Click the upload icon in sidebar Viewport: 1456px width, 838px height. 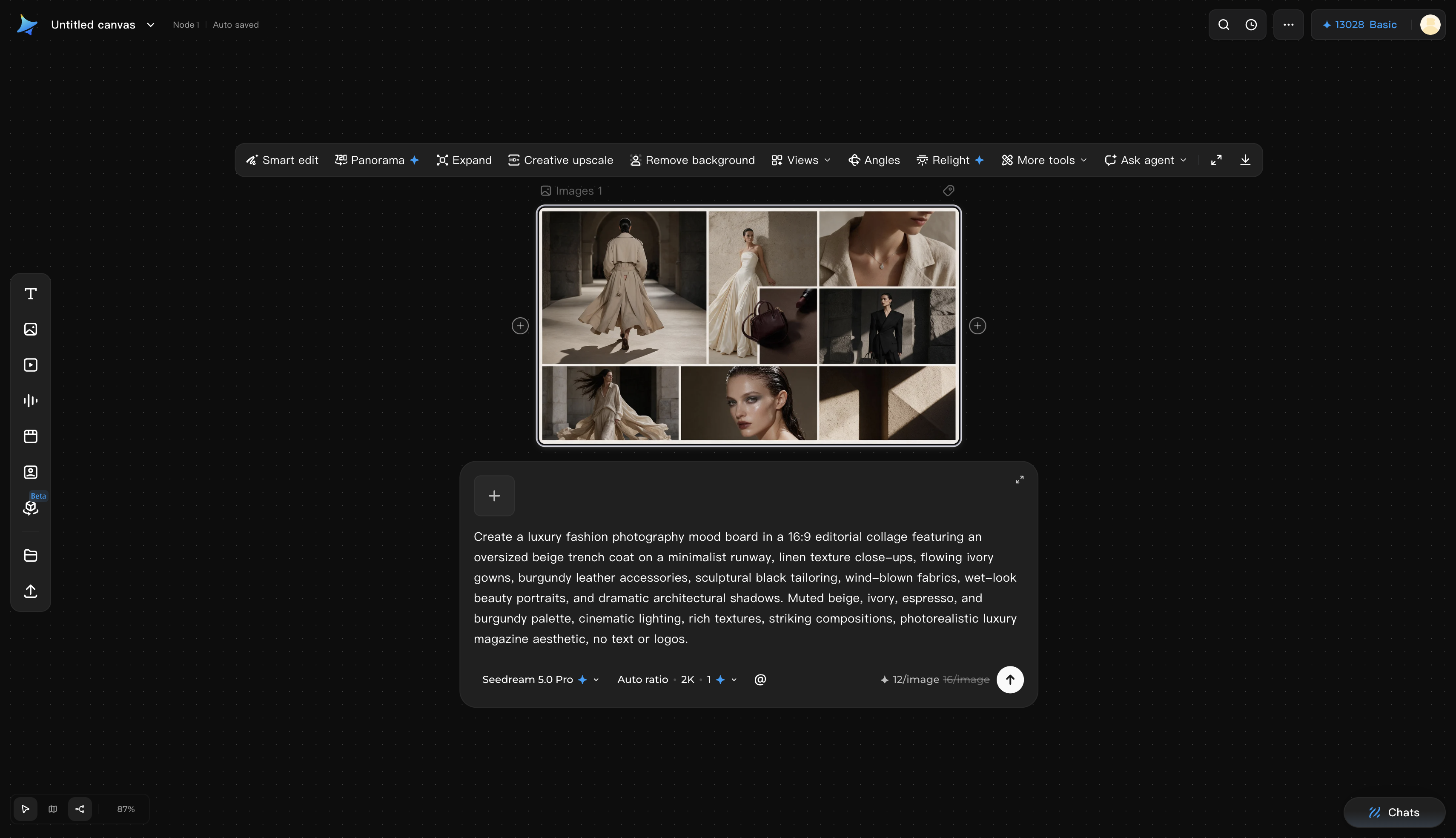(31, 591)
